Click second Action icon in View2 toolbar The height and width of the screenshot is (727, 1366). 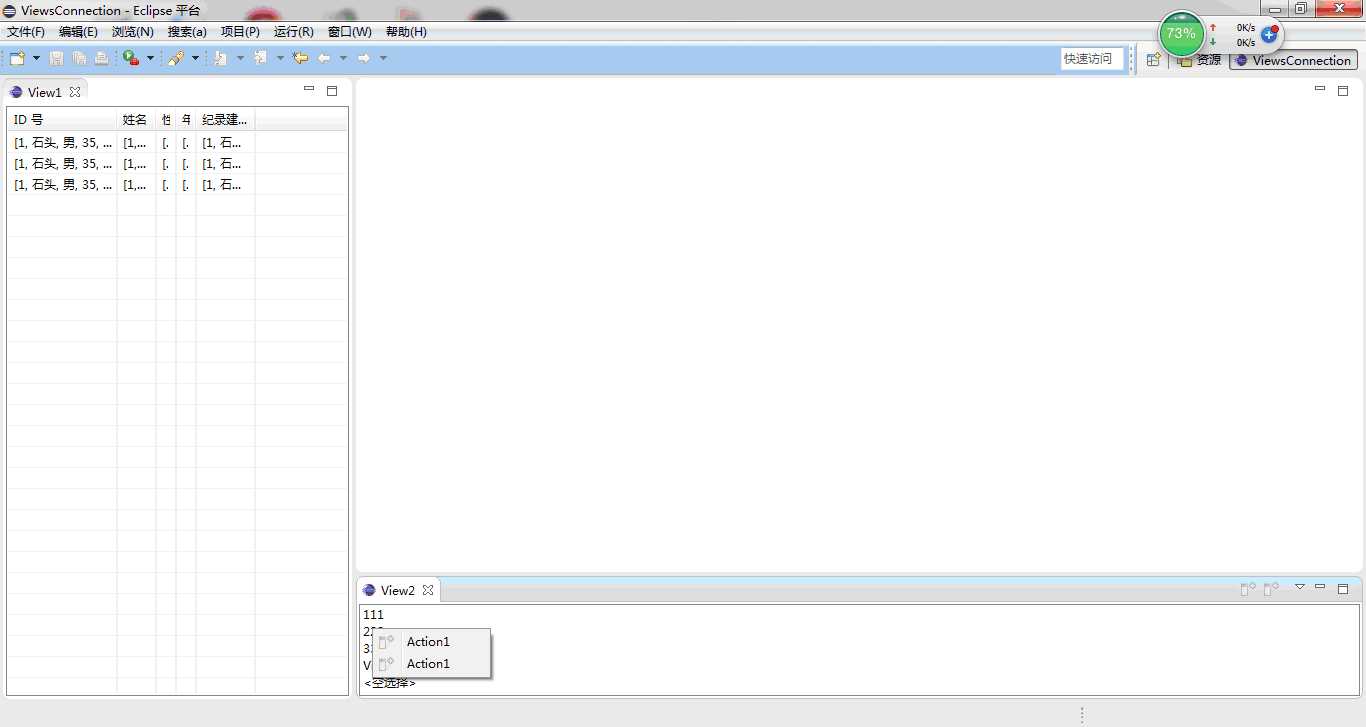tap(1271, 589)
